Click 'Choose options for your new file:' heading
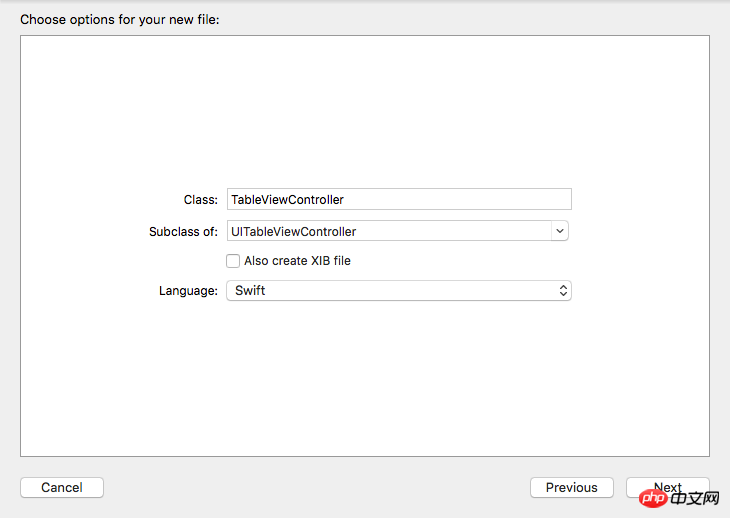Screen dimensions: 730x518 (x=120, y=20)
